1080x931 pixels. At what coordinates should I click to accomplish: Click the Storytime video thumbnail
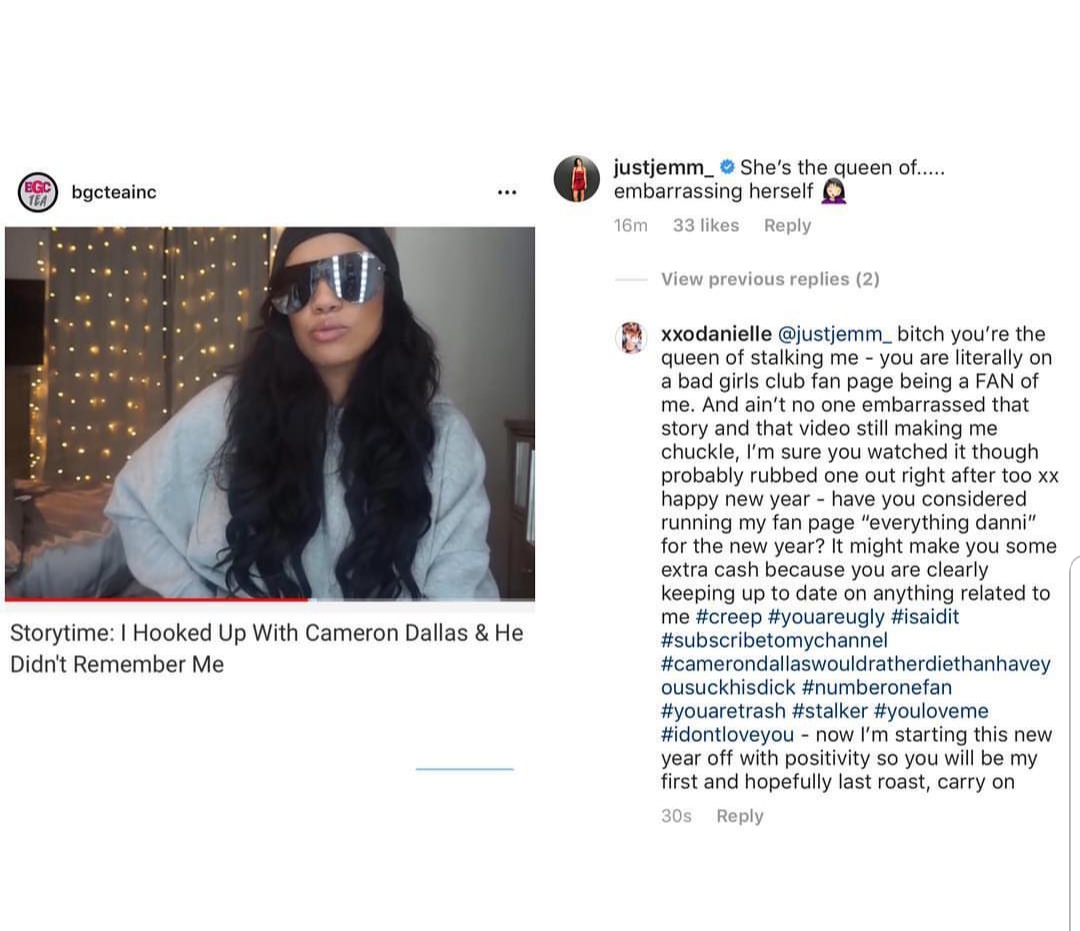[x=270, y=413]
